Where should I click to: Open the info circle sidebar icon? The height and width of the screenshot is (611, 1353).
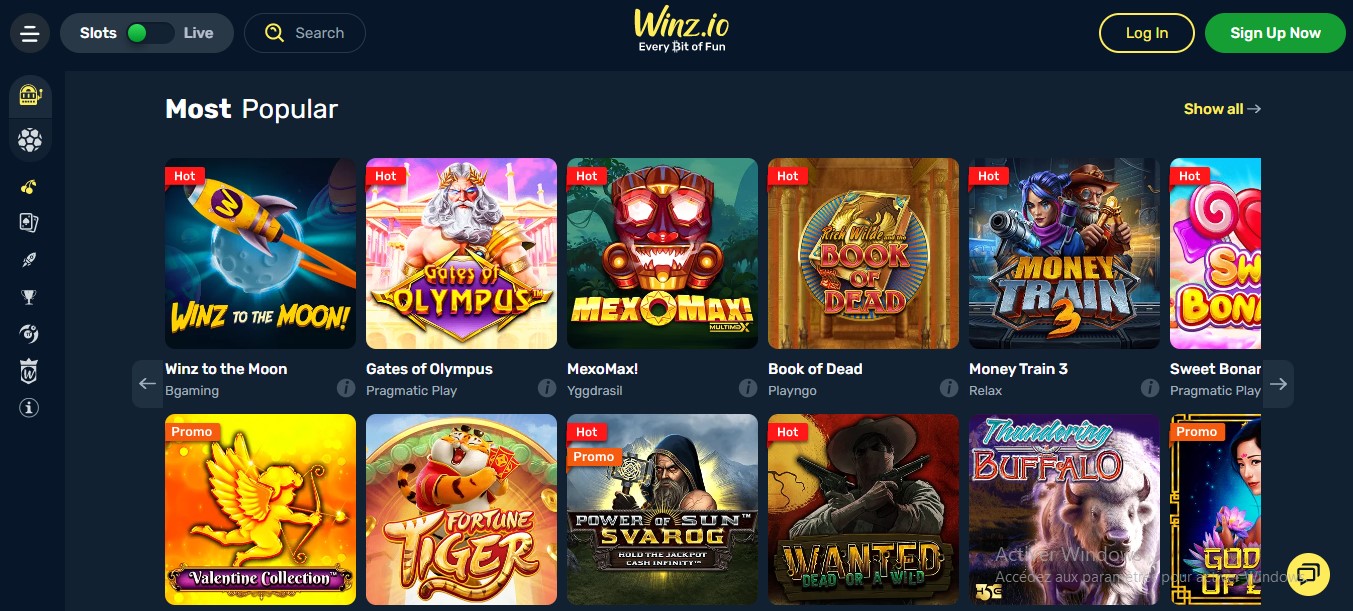tap(29, 408)
